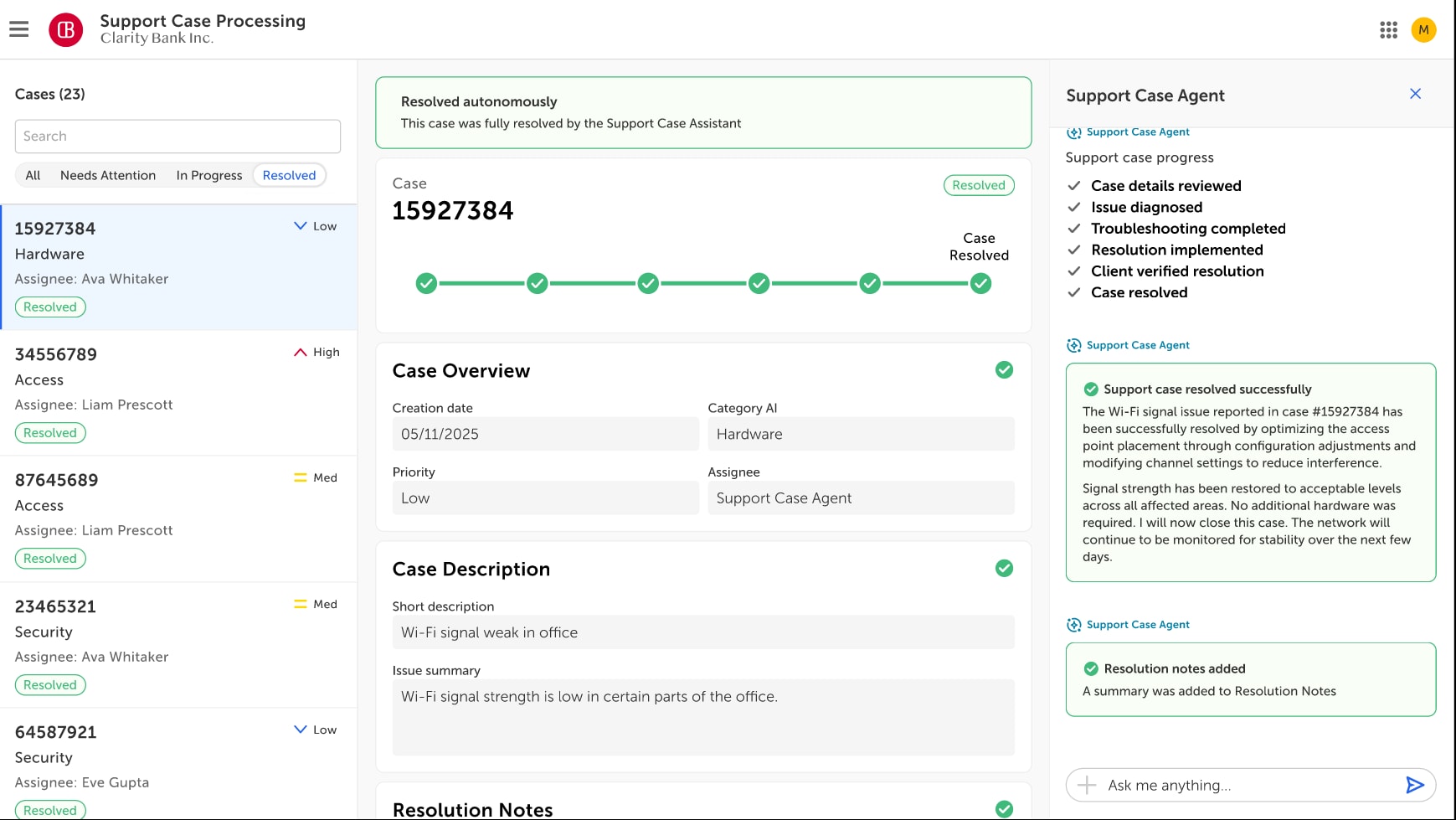The width and height of the screenshot is (1456, 820).
Task: Select the All cases filter
Action: point(33,175)
